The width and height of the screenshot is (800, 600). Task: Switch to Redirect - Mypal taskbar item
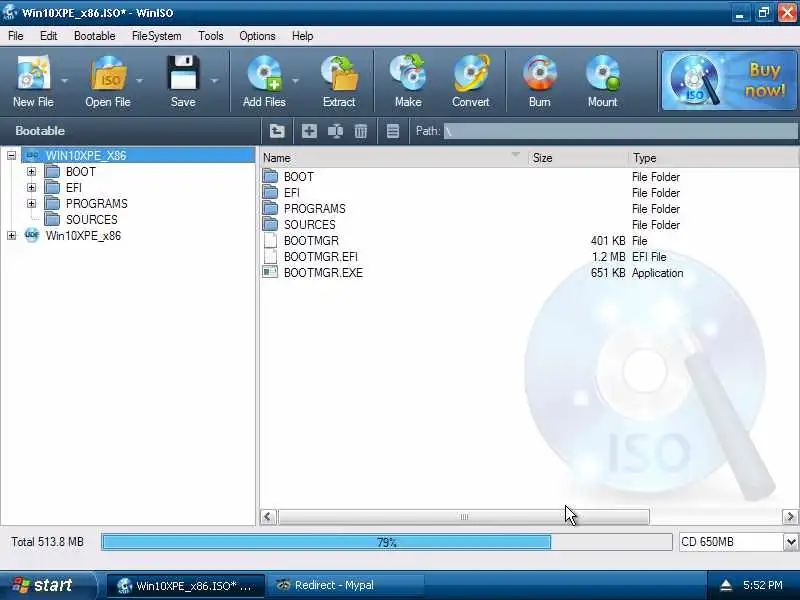click(346, 585)
